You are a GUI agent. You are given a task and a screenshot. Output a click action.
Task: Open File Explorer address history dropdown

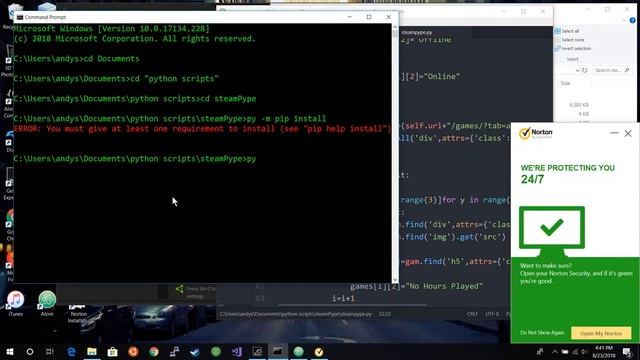pos(577,70)
